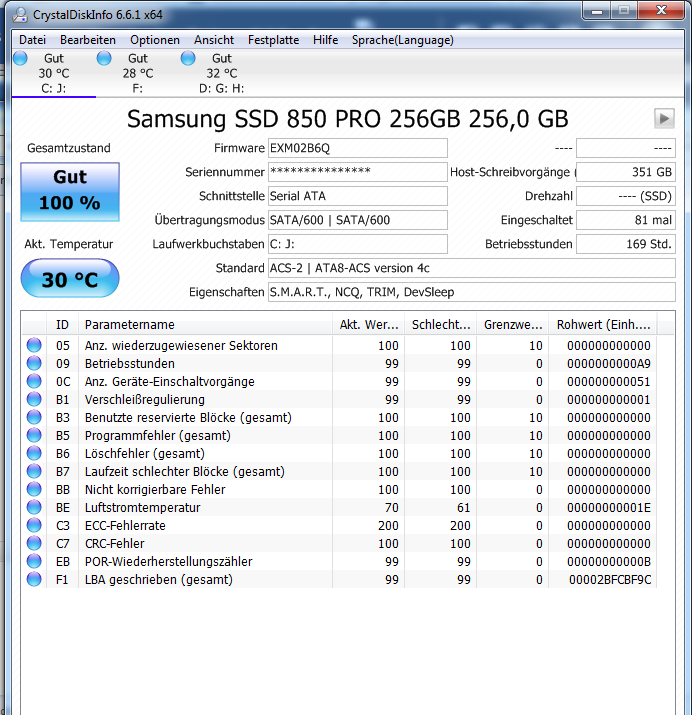
Task: Click the Schlecht... column header
Action: 441,325
